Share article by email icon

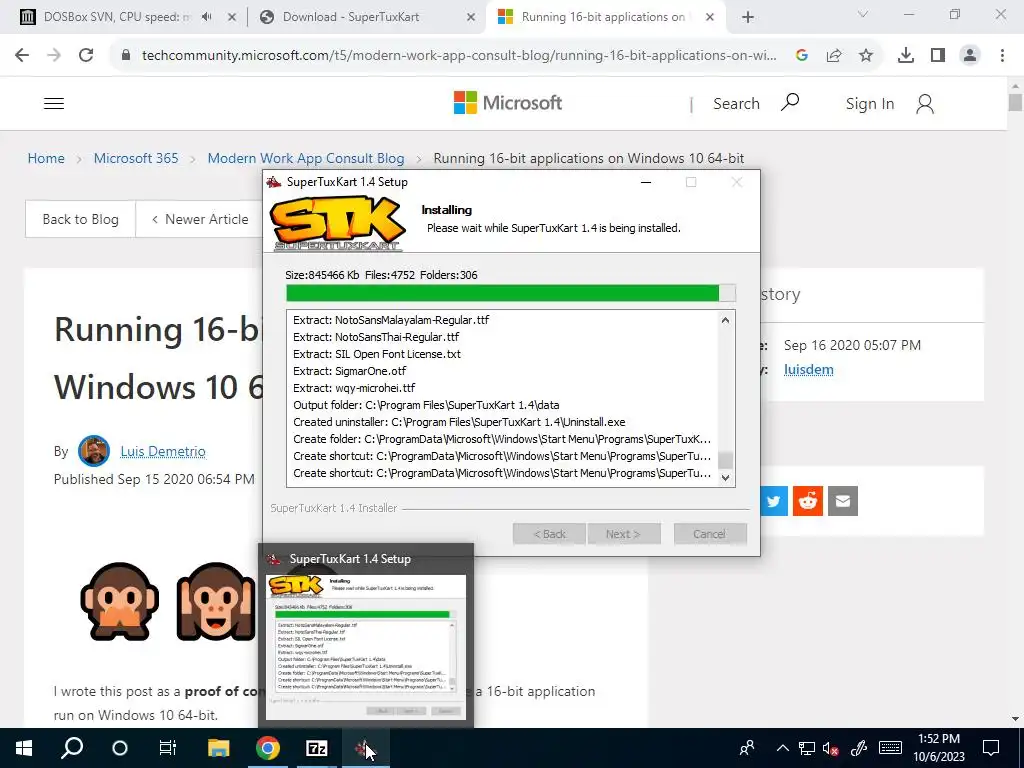coord(843,501)
